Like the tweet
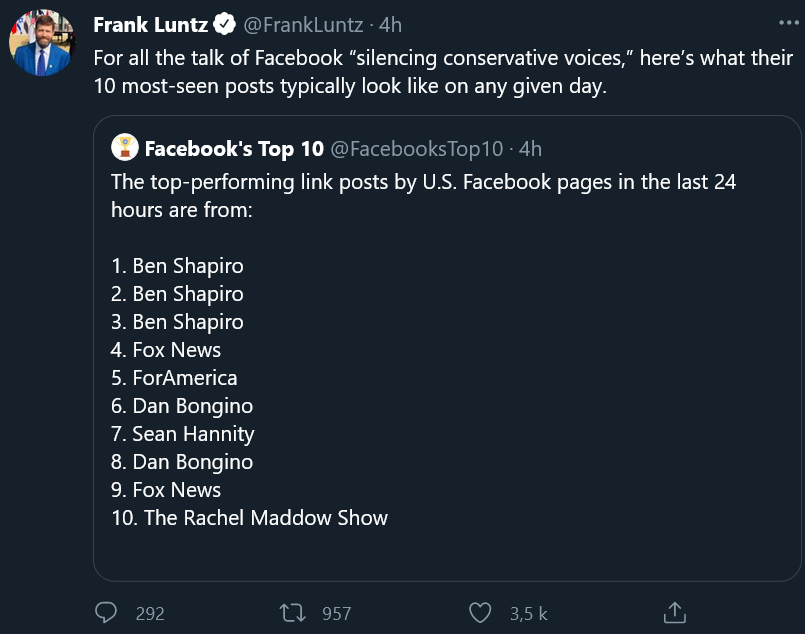Image resolution: width=805 pixels, height=634 pixels. 479,613
